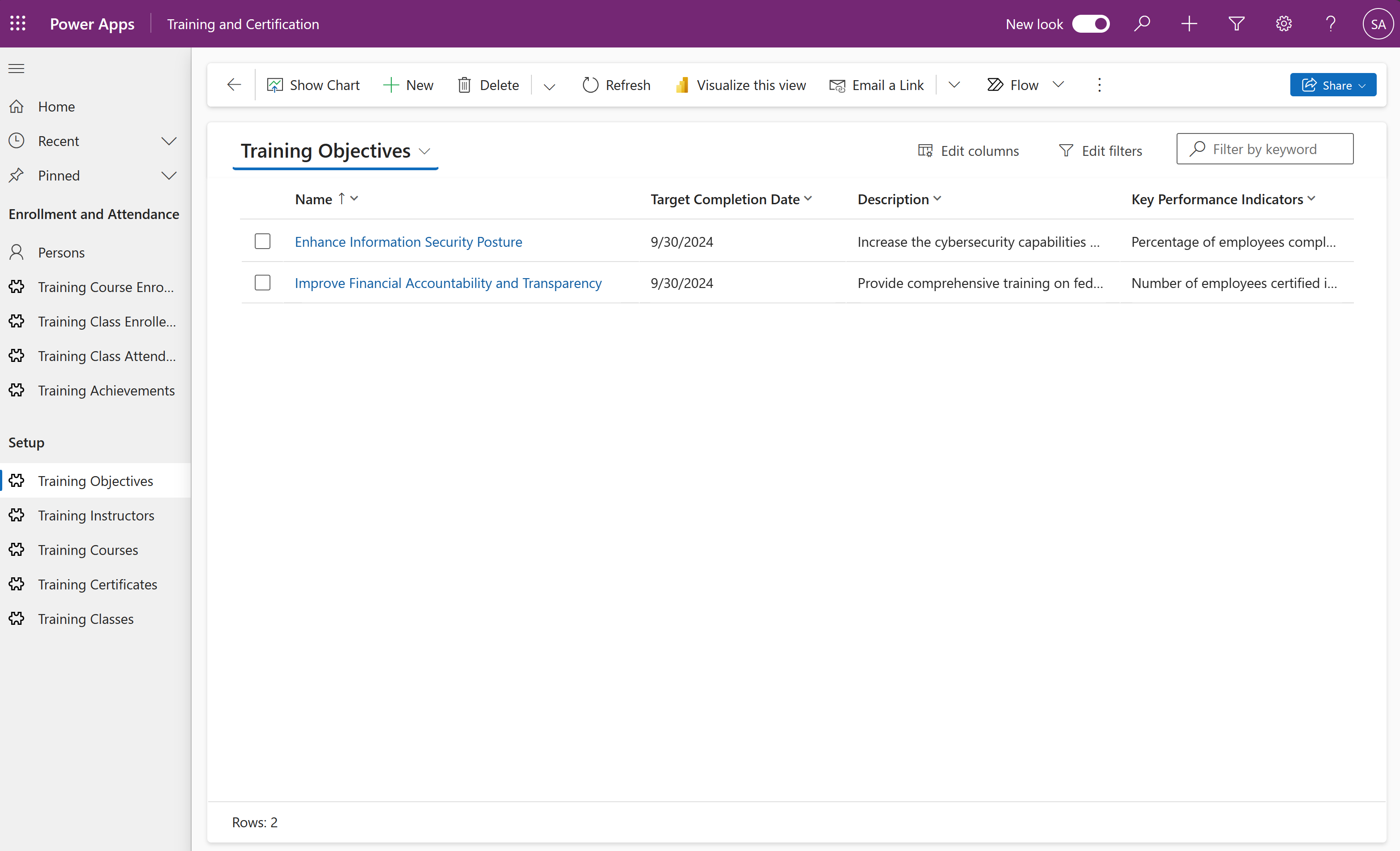Expand the Pinned section chevron
Screen dimensions: 1400x851
[169, 176]
